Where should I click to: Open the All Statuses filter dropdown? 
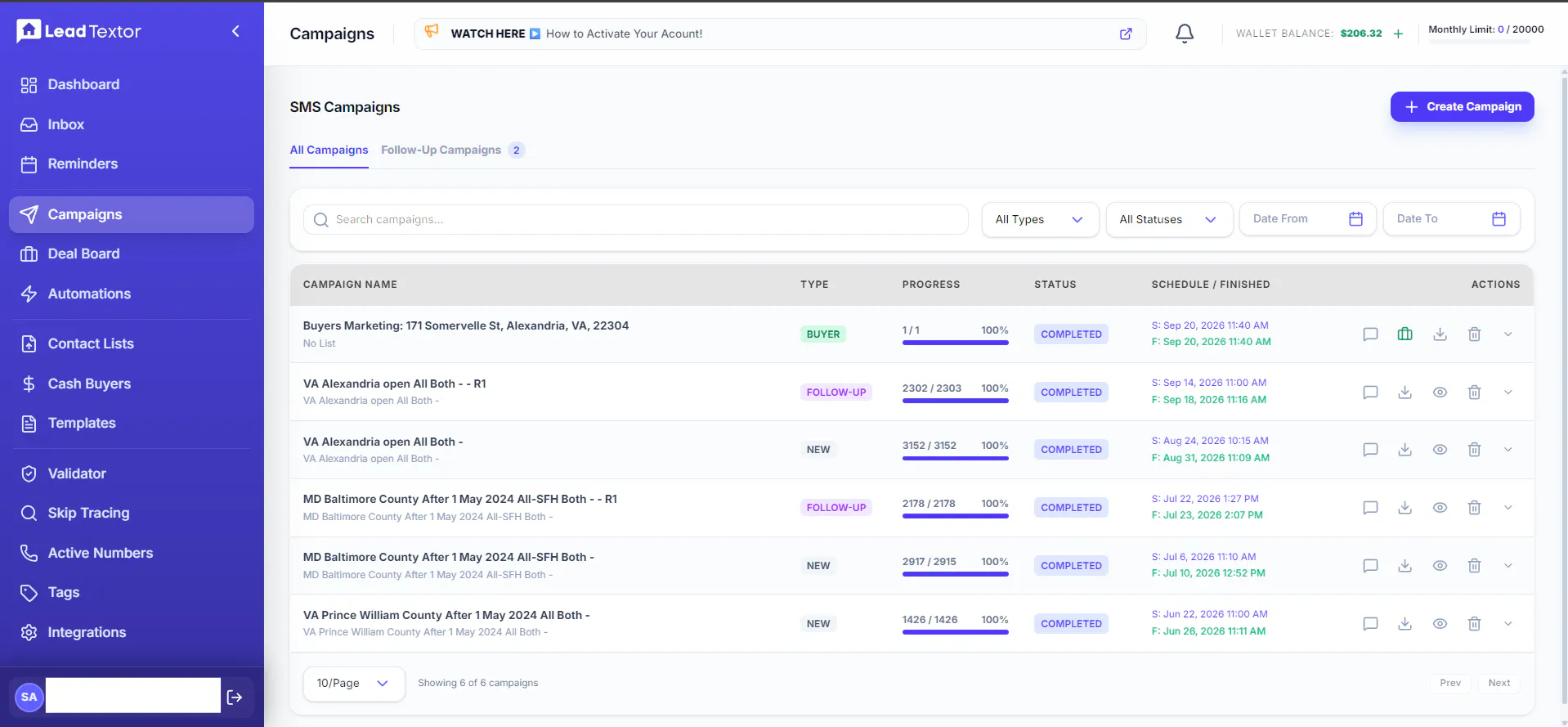[x=1169, y=219]
